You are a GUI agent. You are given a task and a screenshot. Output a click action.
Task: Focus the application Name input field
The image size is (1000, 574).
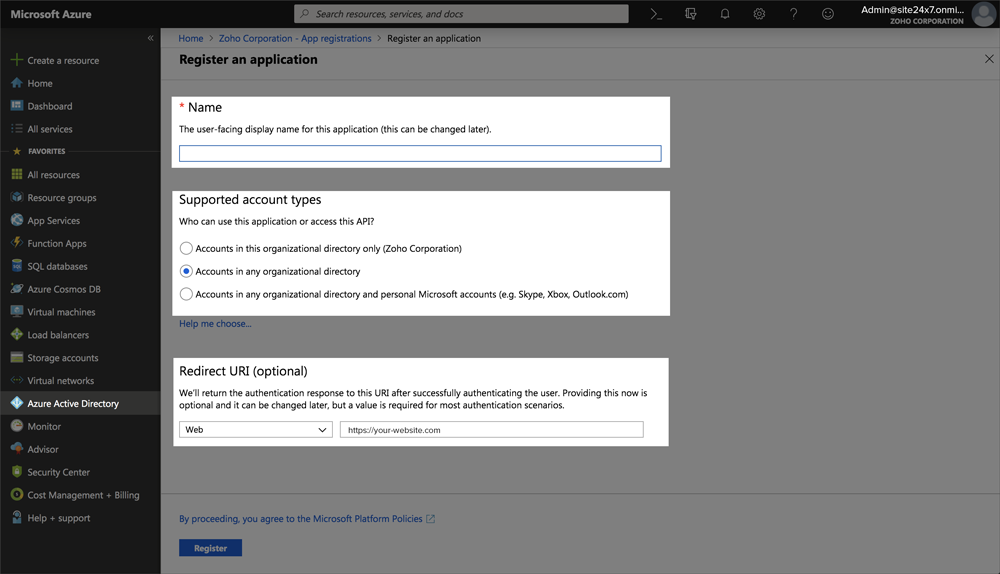[x=420, y=154]
